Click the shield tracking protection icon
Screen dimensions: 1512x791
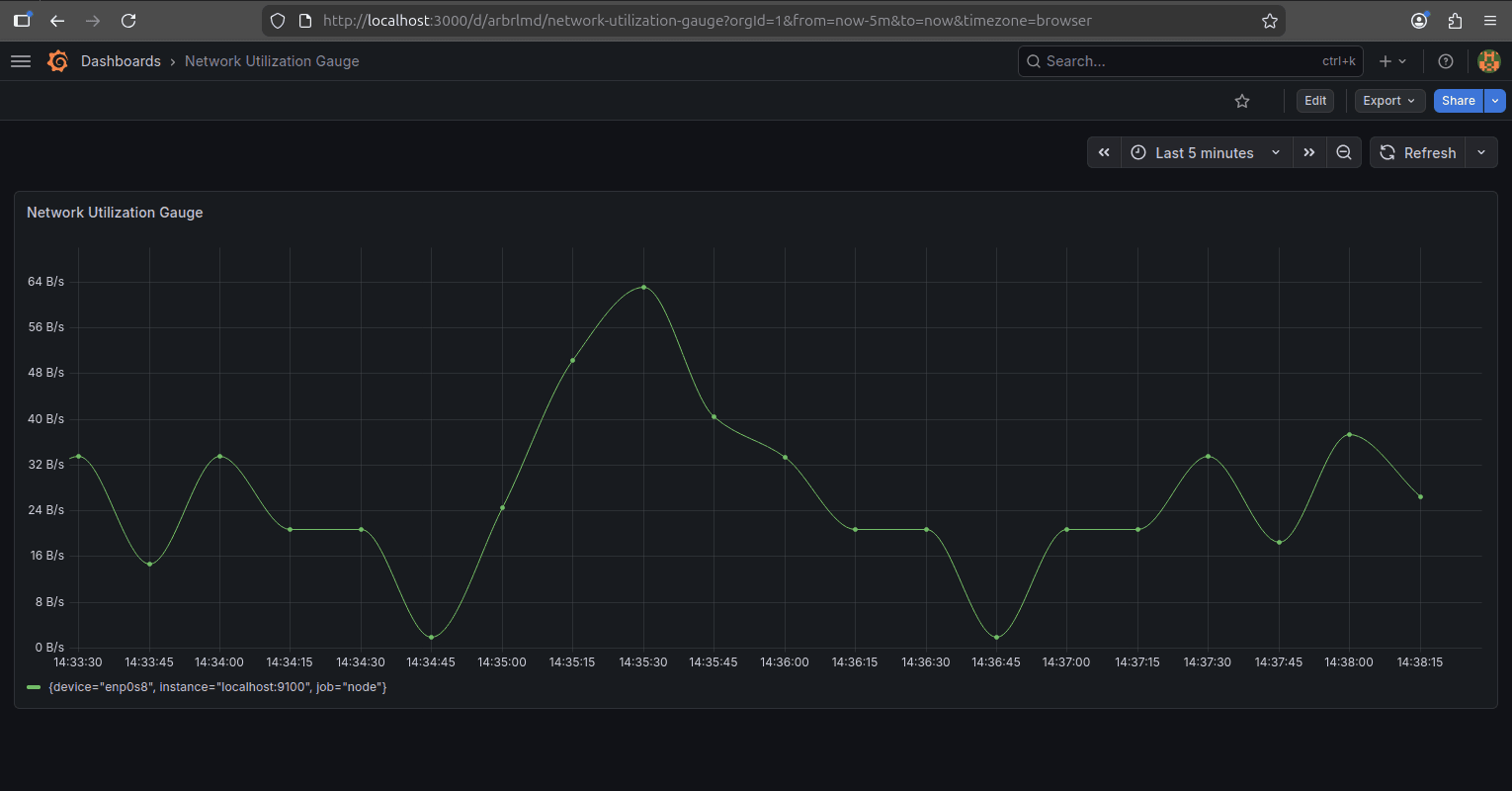click(x=278, y=21)
